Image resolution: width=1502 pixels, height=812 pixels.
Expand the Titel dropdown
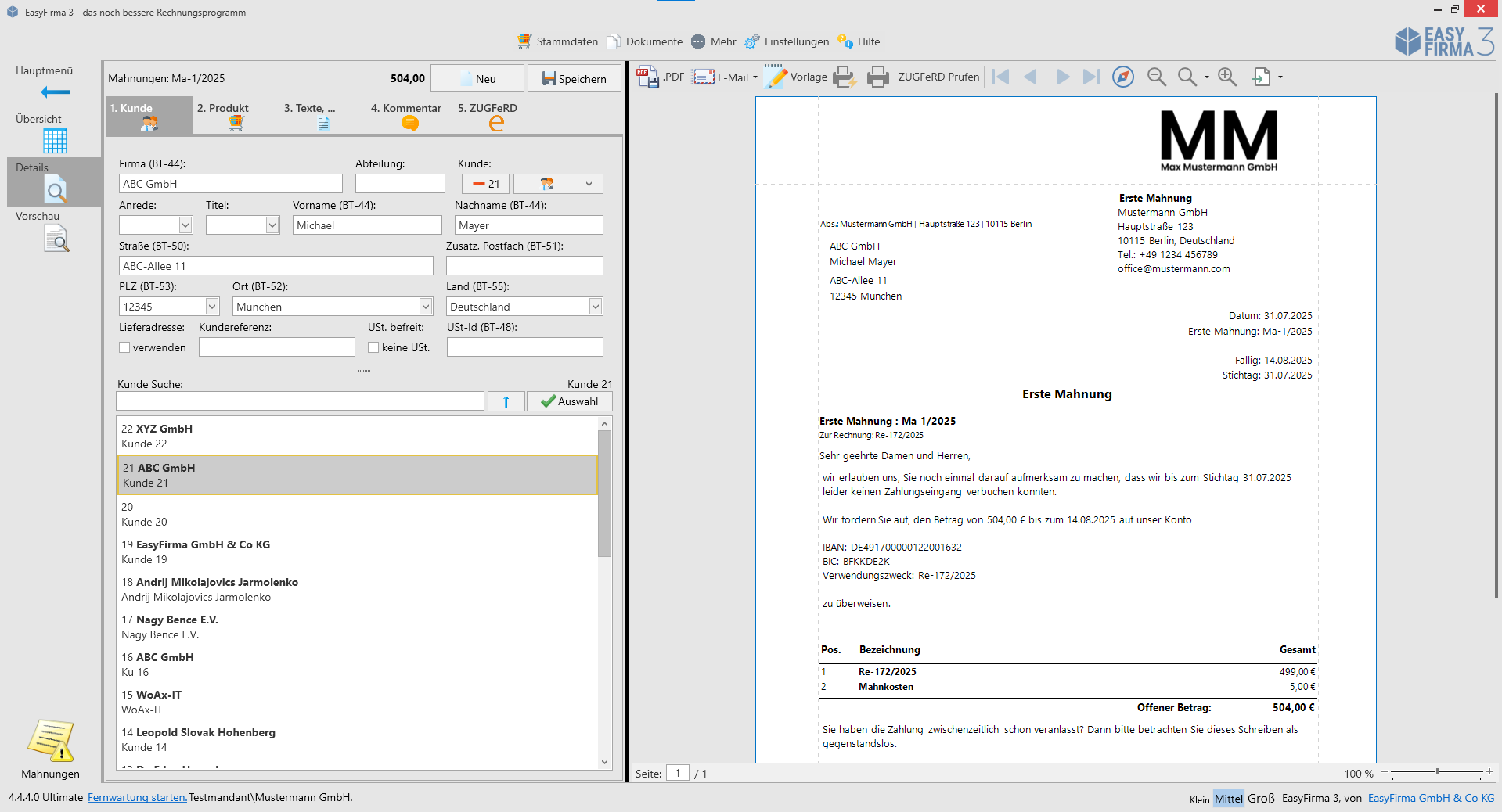(272, 225)
